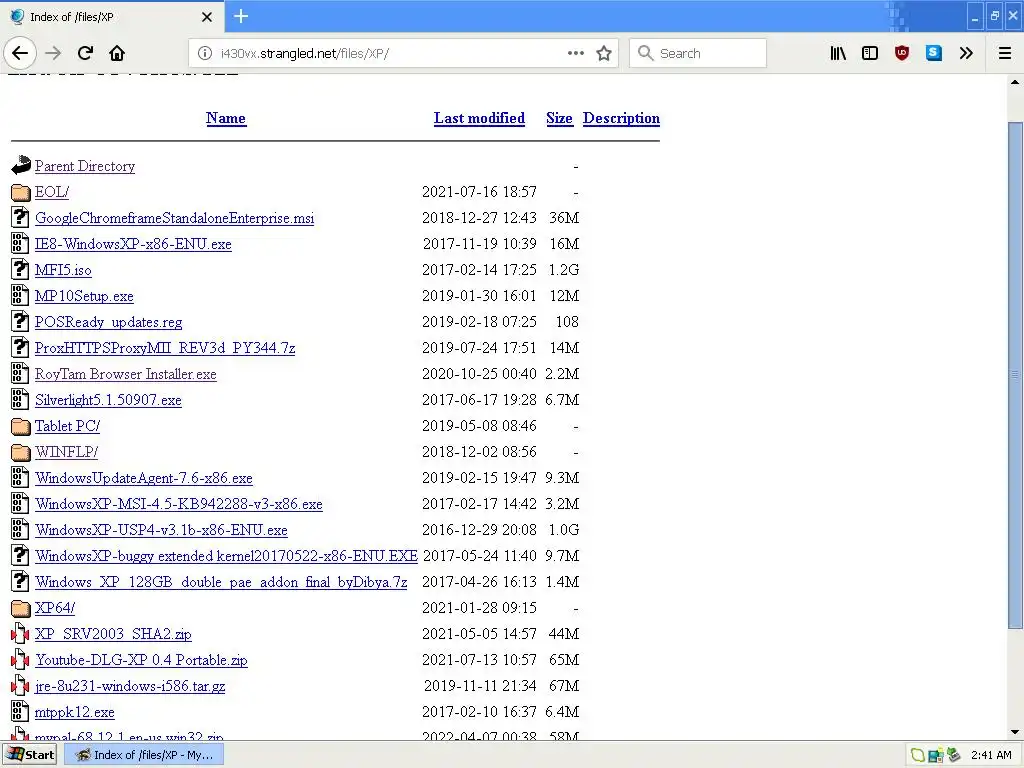The width and height of the screenshot is (1024, 768).
Task: Click folder icon beside Tablet PC/
Action: point(21,426)
